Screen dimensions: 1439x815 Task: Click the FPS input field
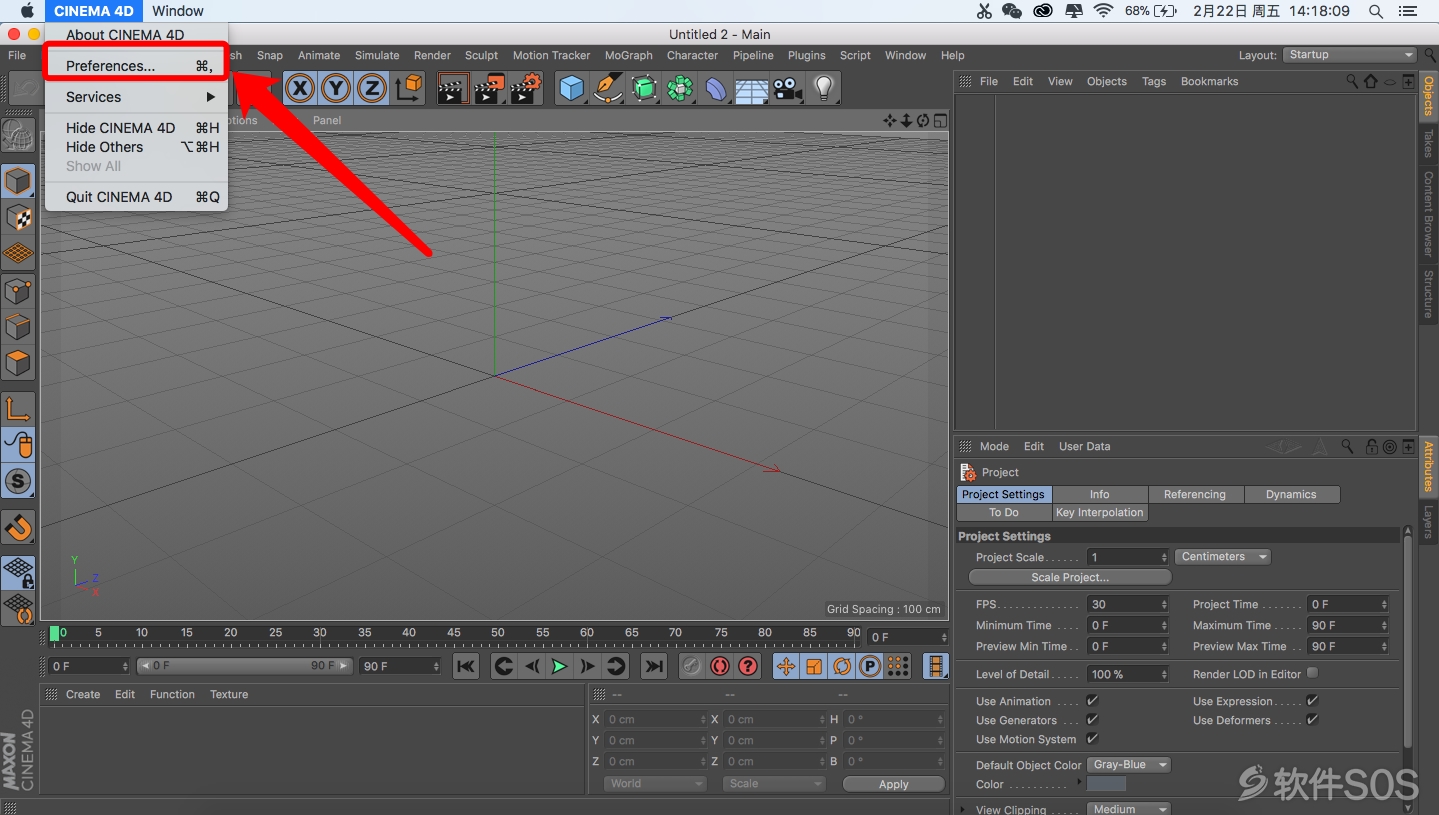coord(1127,604)
